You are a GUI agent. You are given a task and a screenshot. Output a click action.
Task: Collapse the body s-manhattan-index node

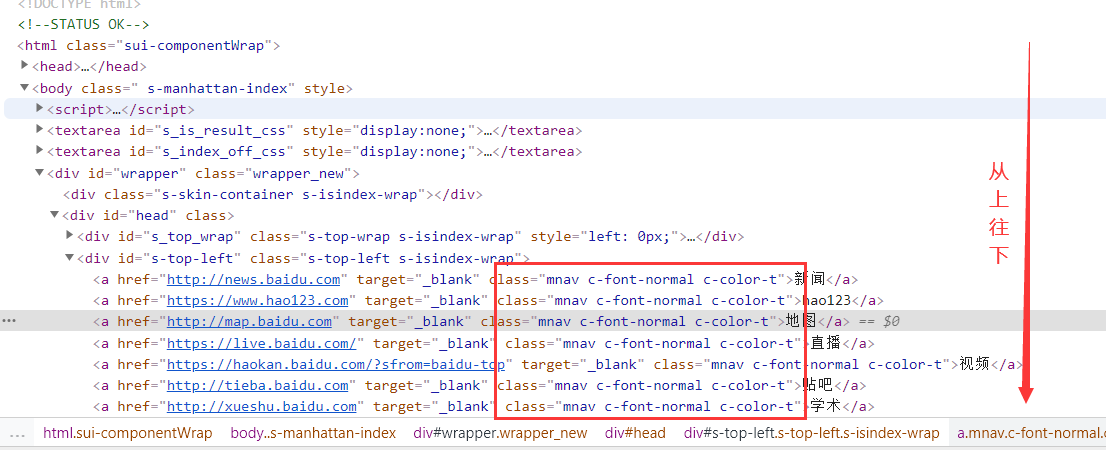coord(25,88)
